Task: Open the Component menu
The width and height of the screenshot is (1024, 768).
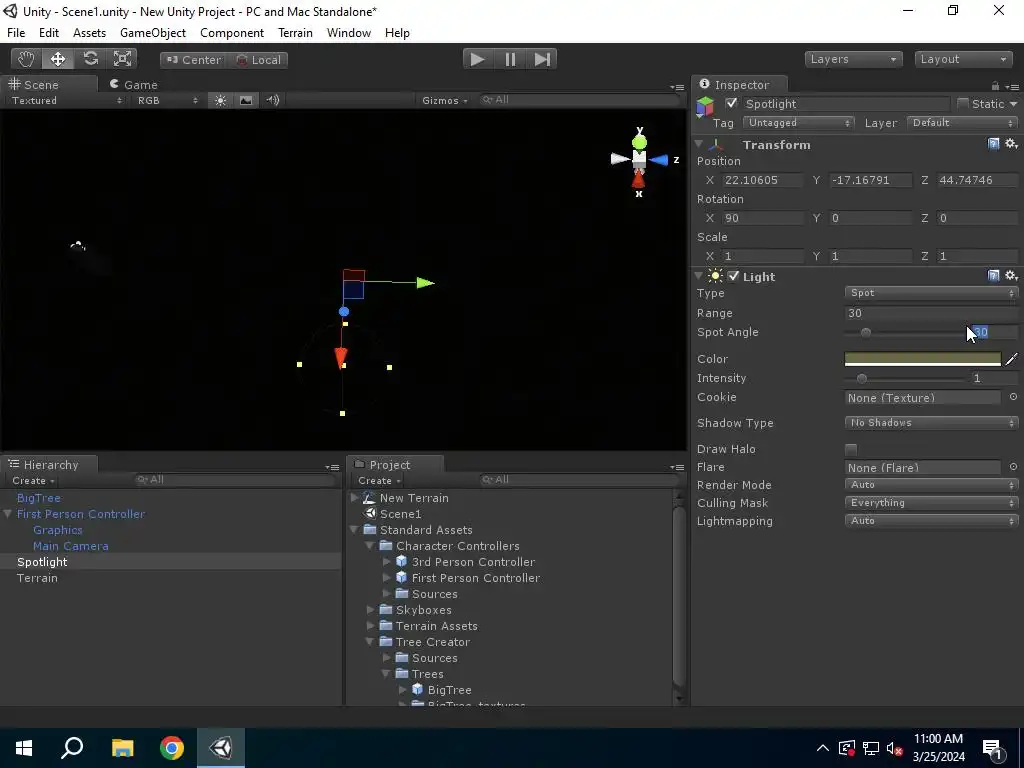Action: (232, 33)
